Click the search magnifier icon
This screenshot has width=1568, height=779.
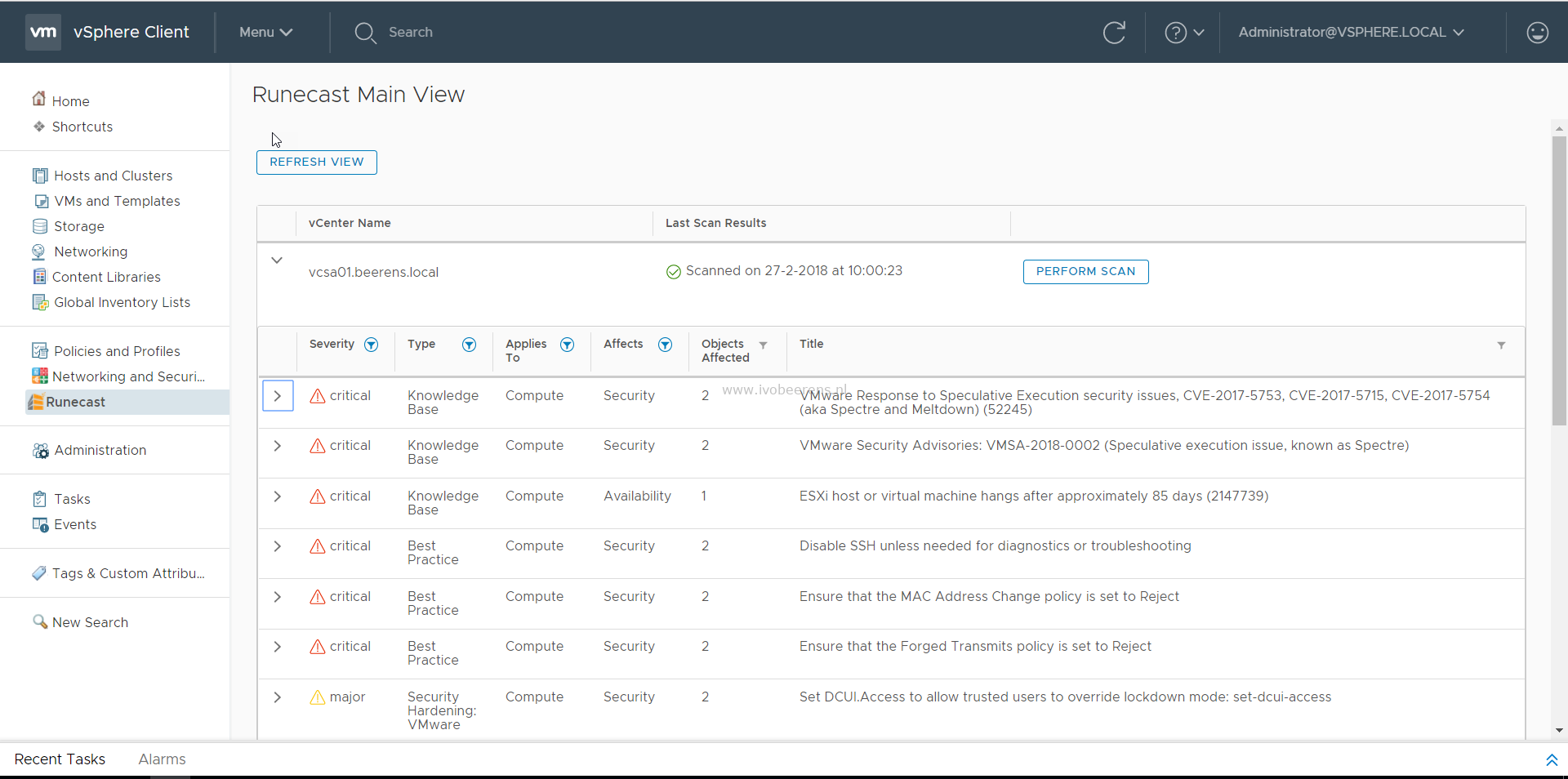(x=365, y=33)
